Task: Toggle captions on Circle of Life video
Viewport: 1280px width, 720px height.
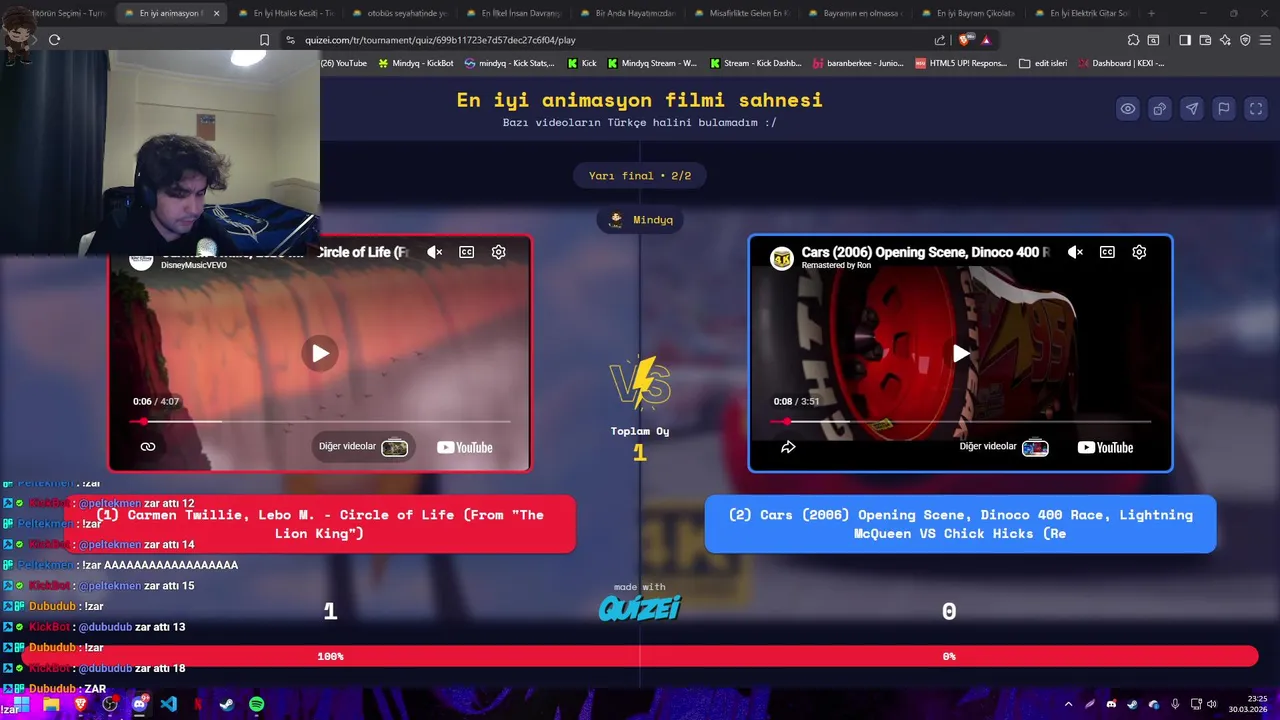Action: coord(466,252)
